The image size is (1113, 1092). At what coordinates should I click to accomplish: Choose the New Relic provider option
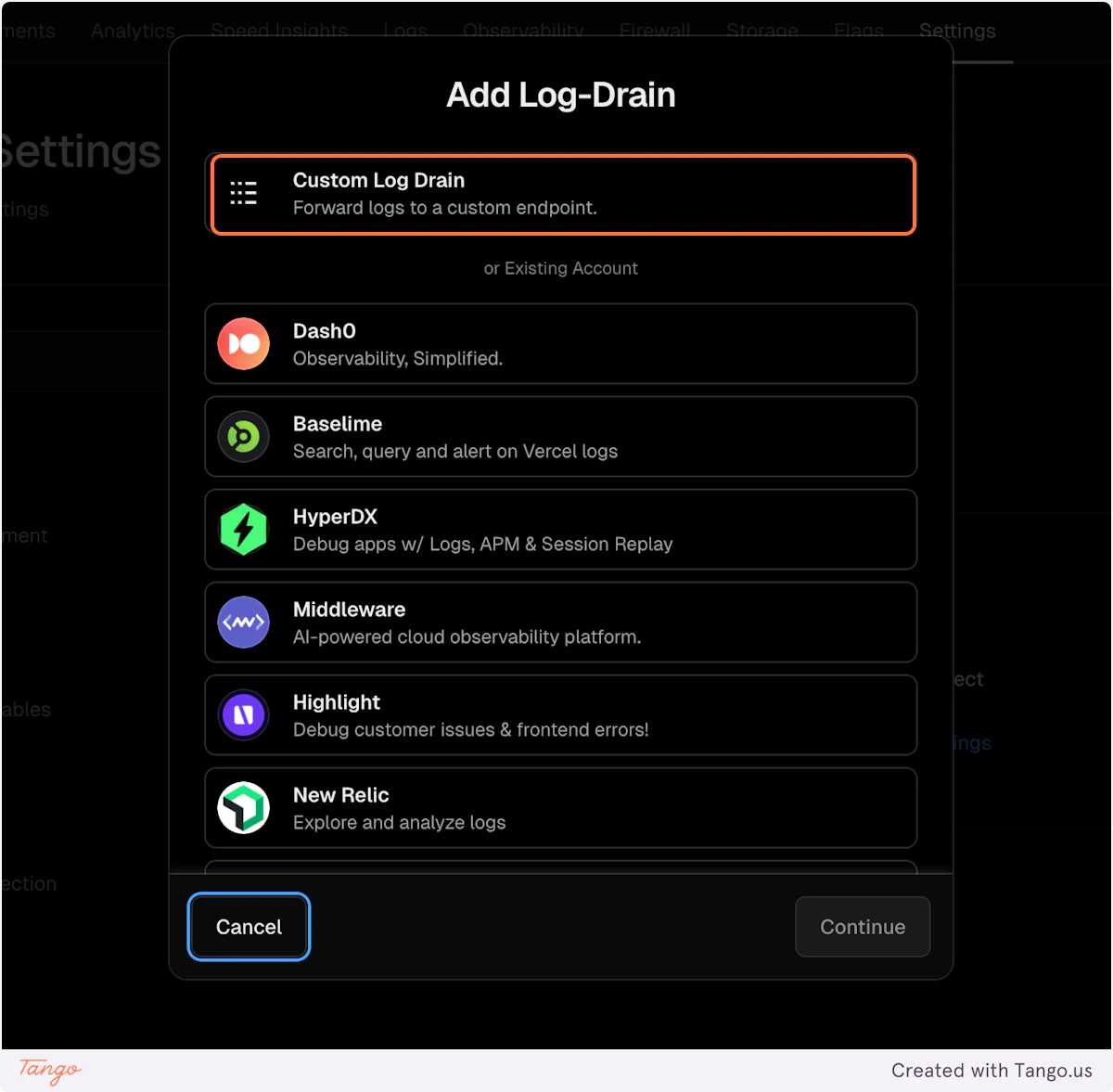tap(560, 807)
